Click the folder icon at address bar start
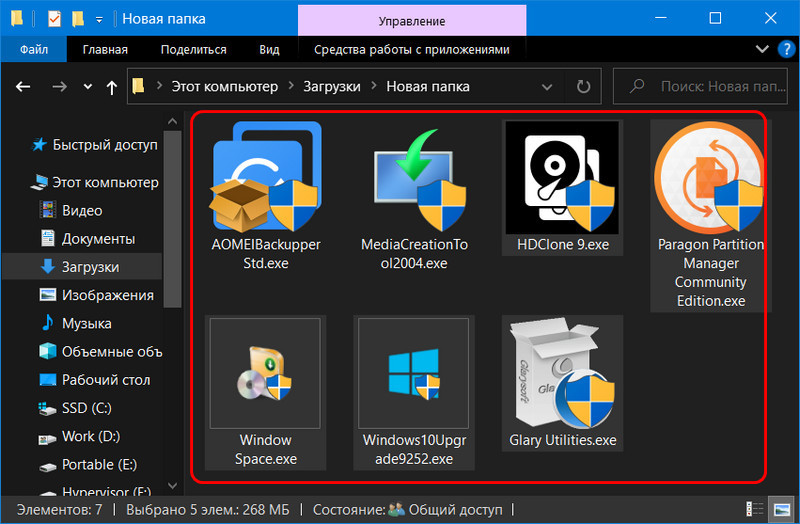800x524 pixels. coord(138,86)
